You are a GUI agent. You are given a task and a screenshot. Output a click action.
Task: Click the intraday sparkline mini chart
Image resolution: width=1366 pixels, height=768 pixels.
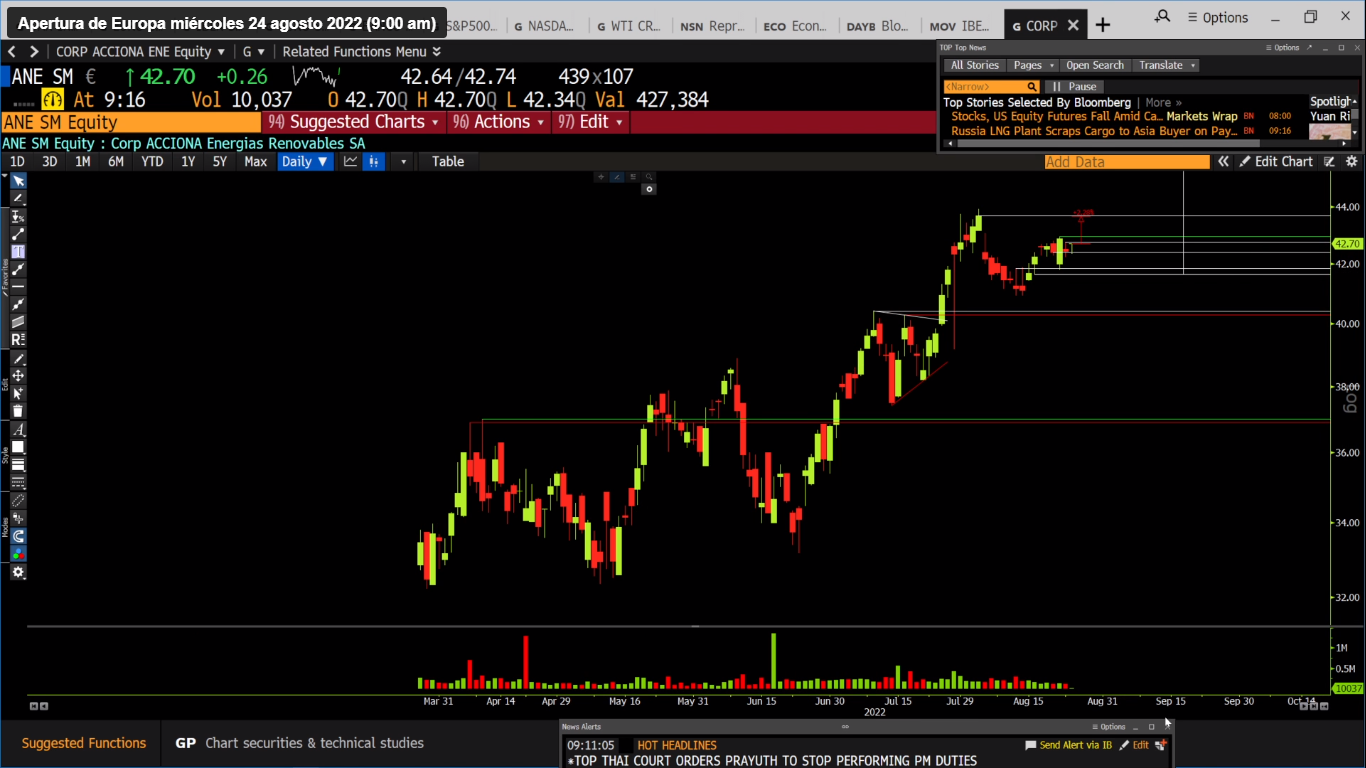click(x=317, y=76)
